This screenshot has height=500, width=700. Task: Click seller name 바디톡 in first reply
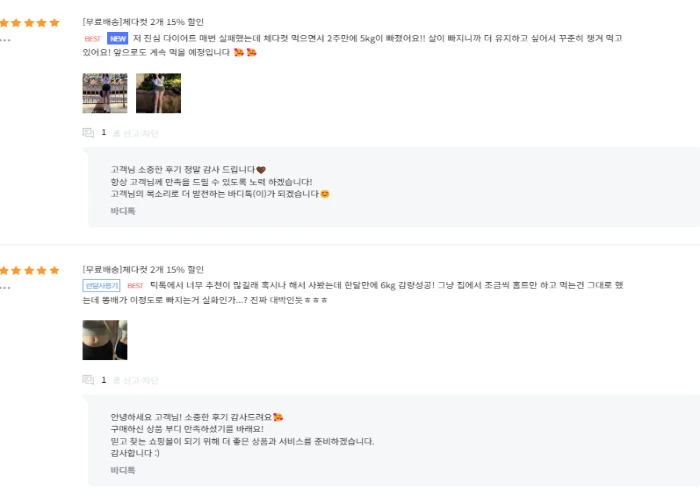[123, 211]
